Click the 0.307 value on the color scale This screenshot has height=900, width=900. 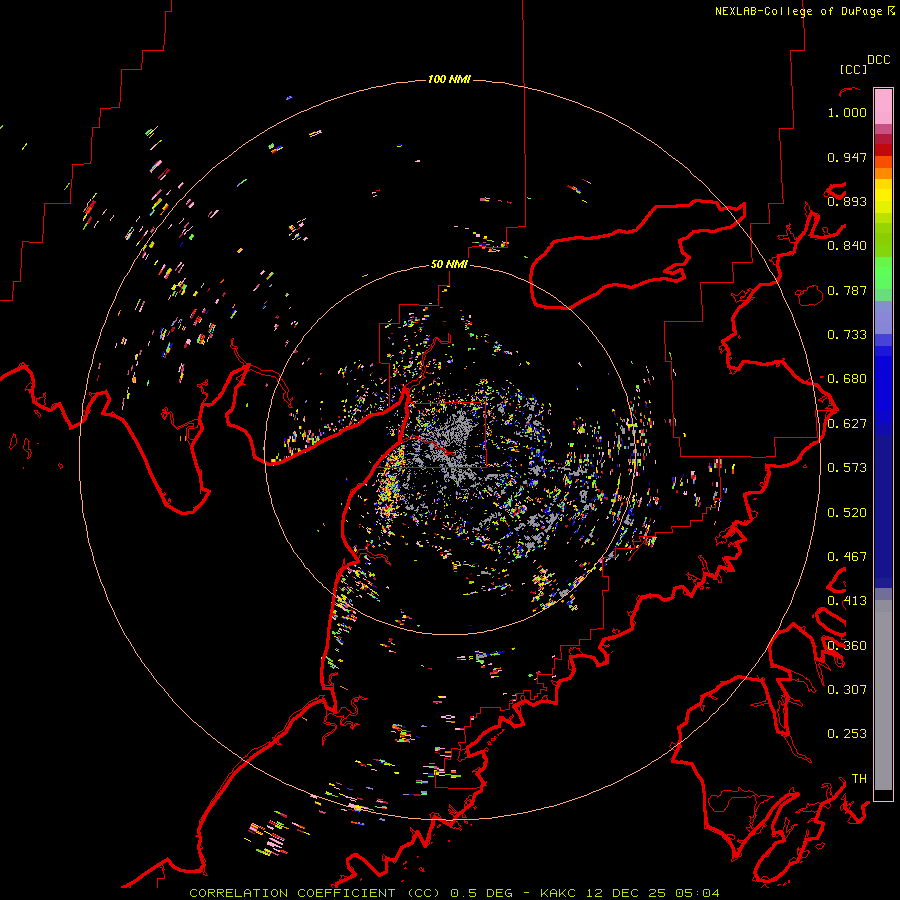[847, 689]
